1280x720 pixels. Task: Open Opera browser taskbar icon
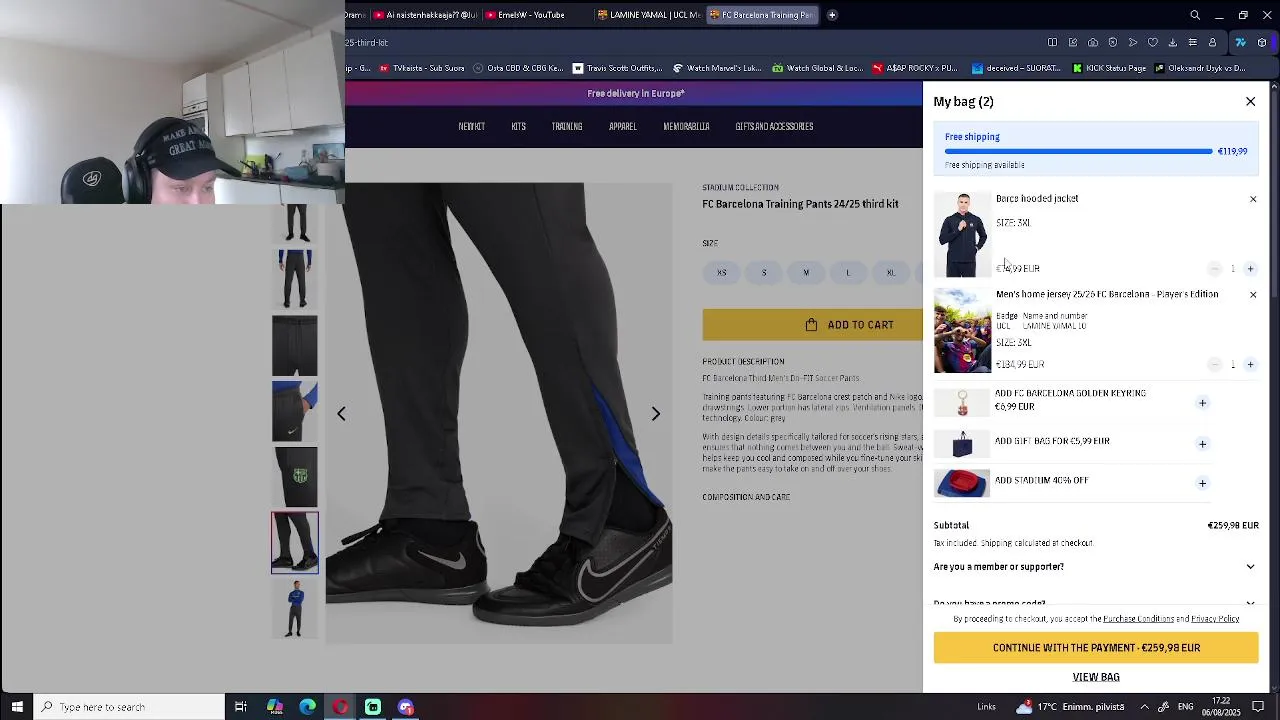[341, 707]
